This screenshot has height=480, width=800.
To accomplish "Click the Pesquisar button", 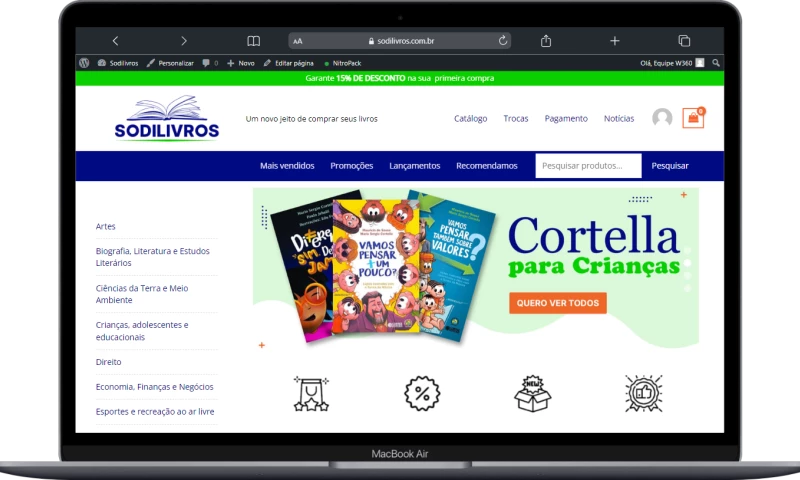I will point(670,166).
